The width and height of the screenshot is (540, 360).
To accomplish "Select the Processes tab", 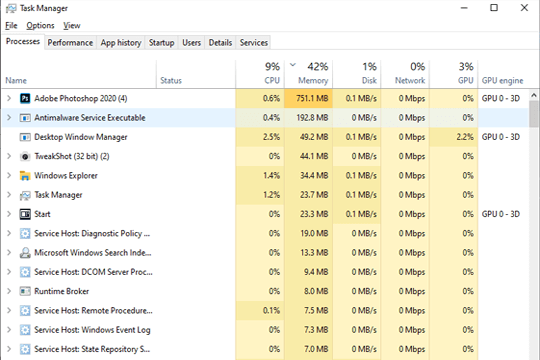I will tap(23, 42).
